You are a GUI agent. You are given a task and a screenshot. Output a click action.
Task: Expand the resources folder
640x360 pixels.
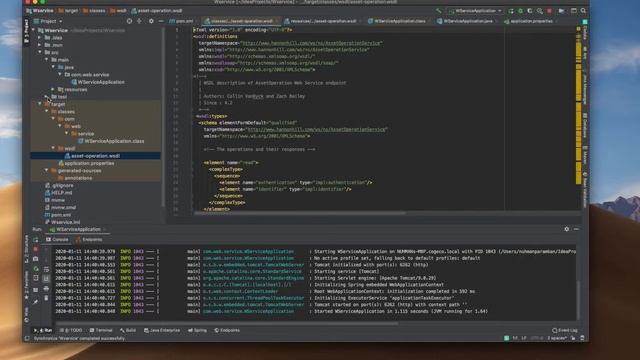click(53, 89)
